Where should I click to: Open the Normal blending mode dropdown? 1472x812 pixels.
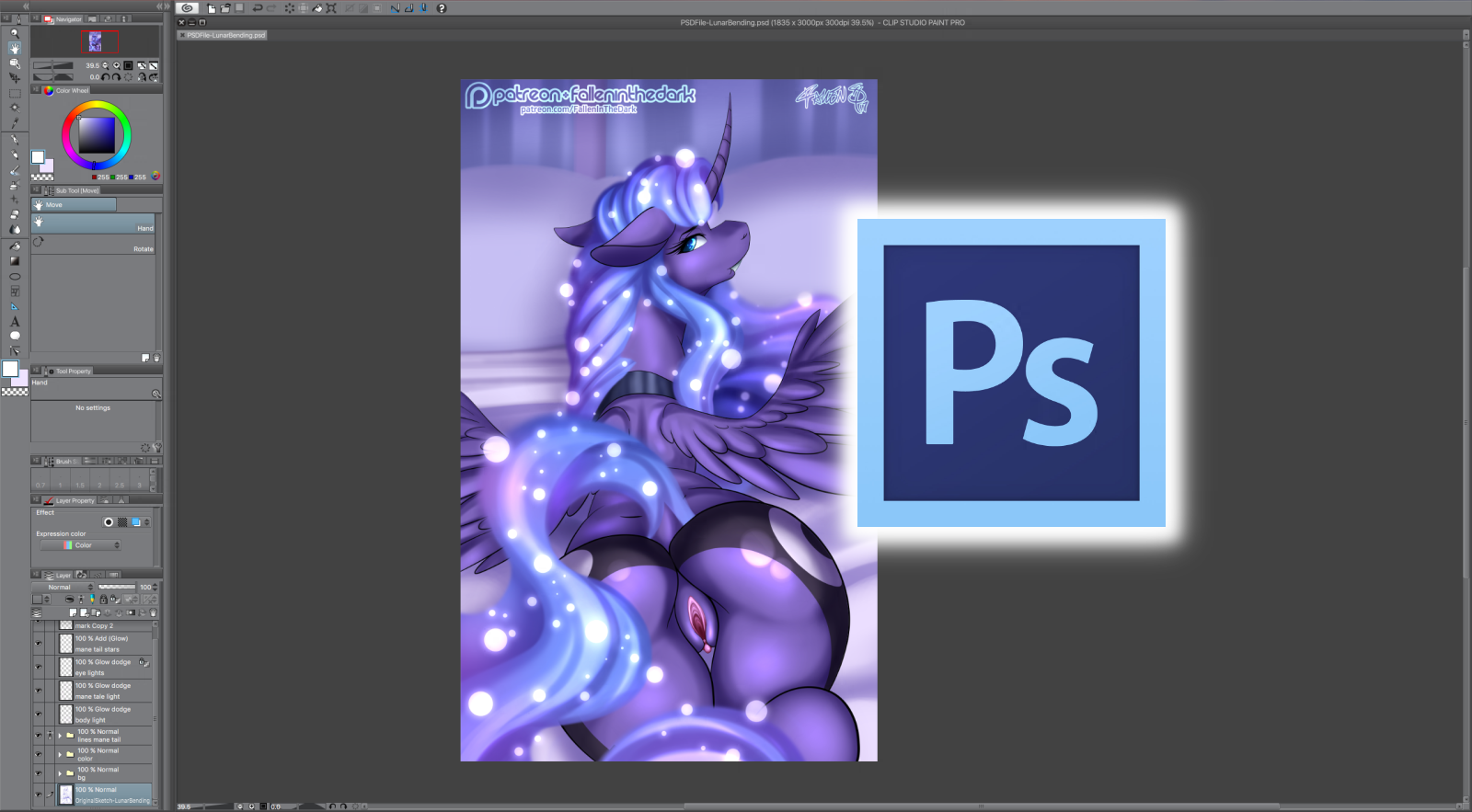coord(63,587)
